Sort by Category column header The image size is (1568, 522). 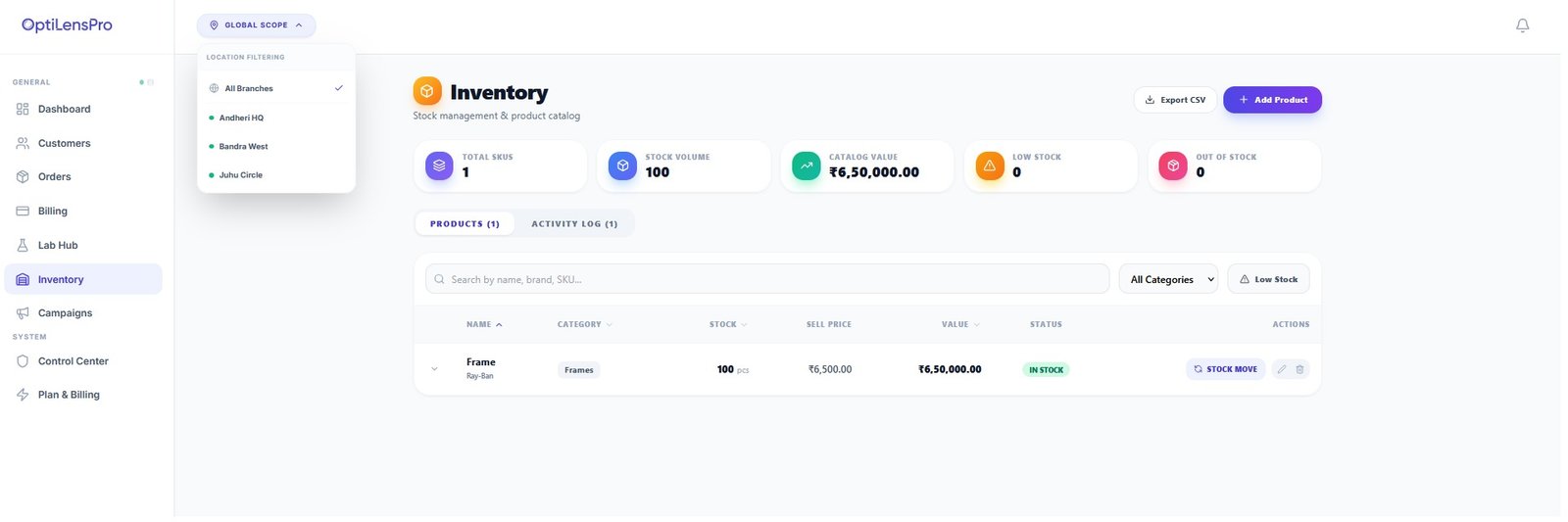point(585,324)
